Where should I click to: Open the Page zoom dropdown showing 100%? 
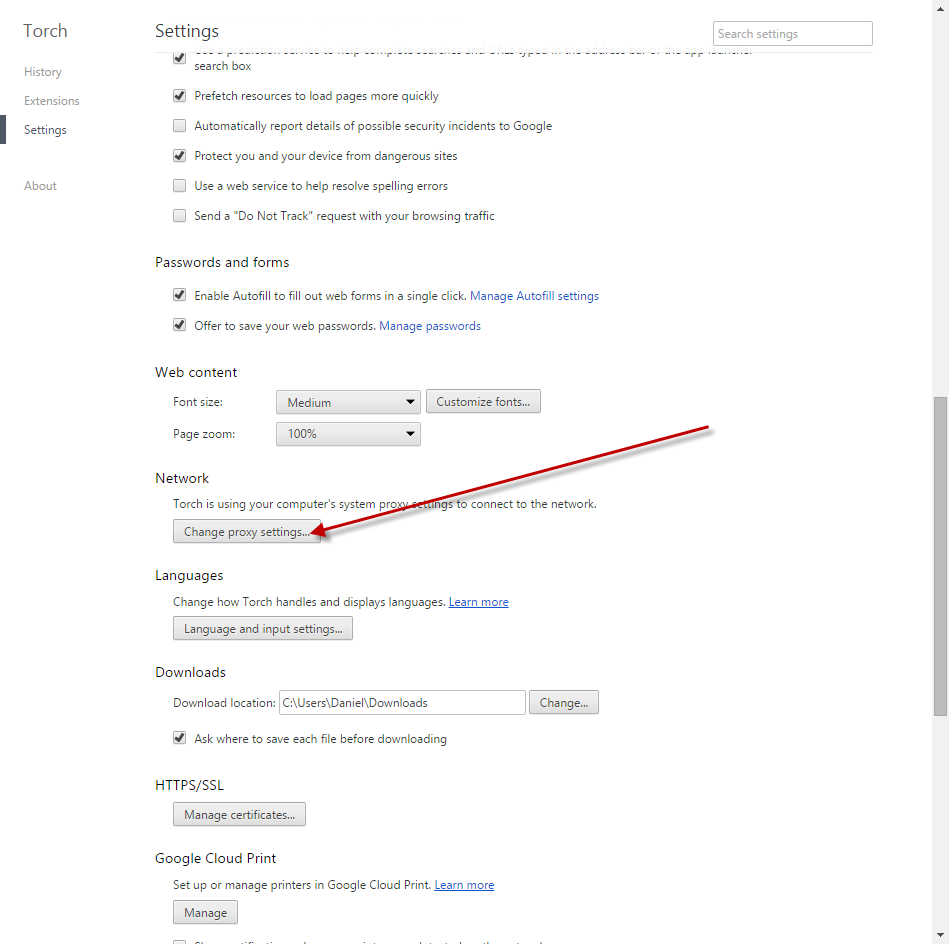click(x=348, y=434)
